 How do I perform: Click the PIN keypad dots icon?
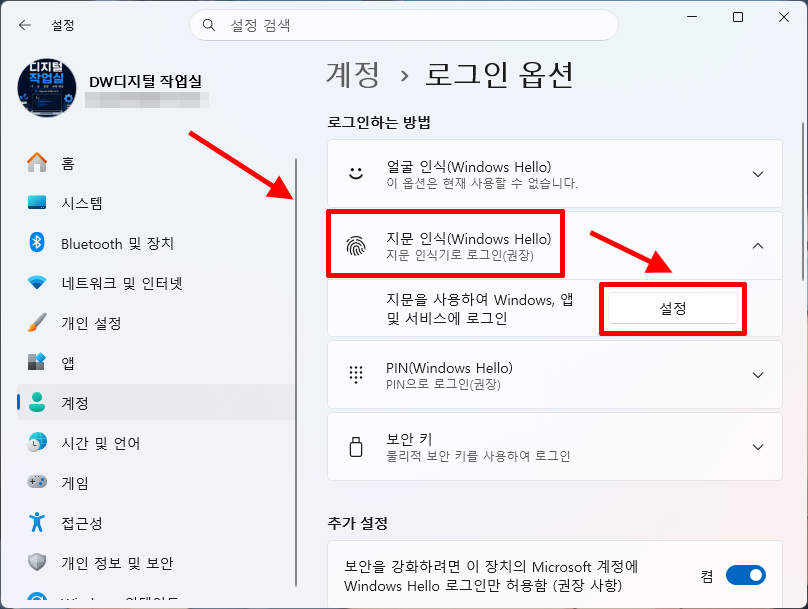click(356, 375)
